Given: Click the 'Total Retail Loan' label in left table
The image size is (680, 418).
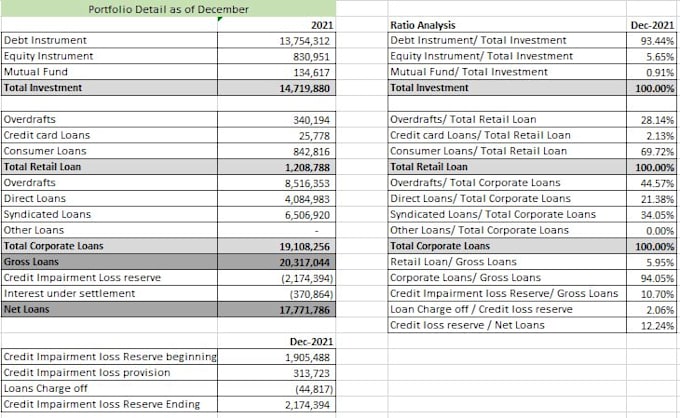Looking at the screenshot, I should tap(109, 167).
